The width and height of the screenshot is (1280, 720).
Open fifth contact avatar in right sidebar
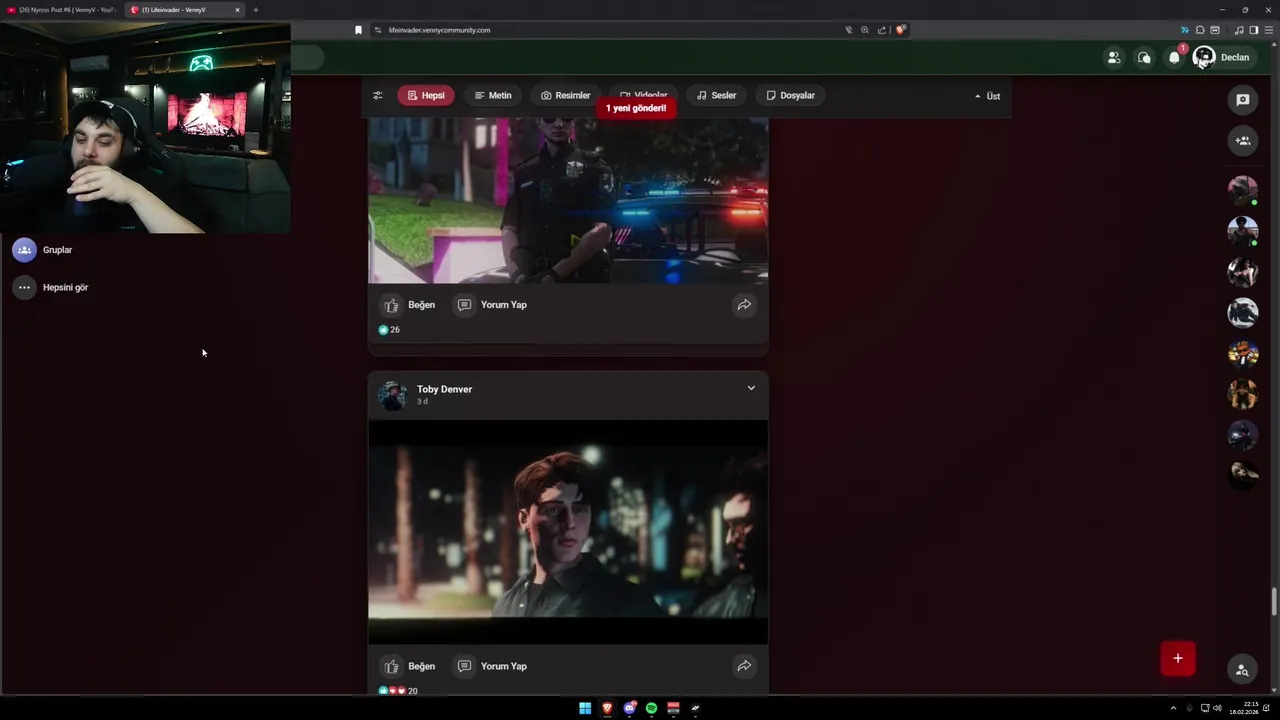point(1243,354)
